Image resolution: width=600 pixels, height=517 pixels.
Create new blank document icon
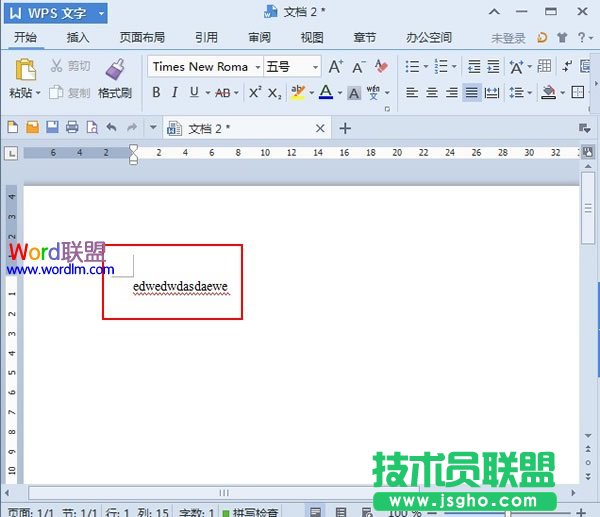(13, 127)
